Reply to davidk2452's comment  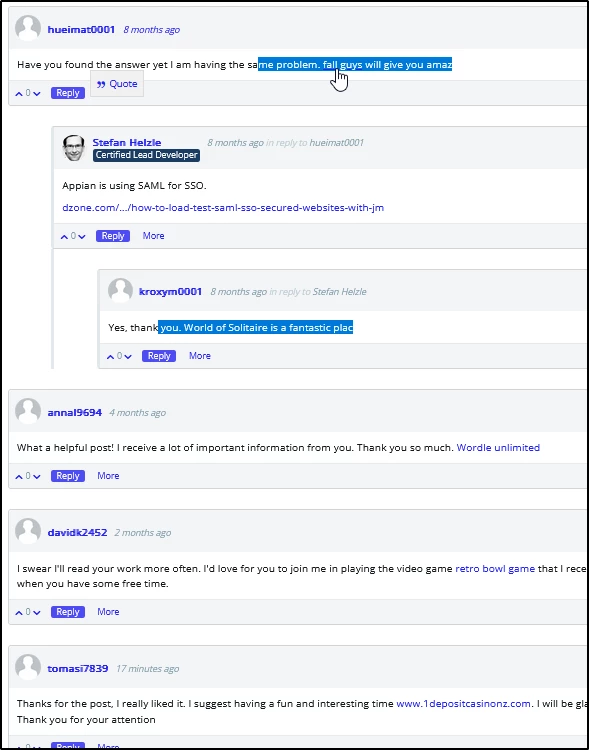68,612
